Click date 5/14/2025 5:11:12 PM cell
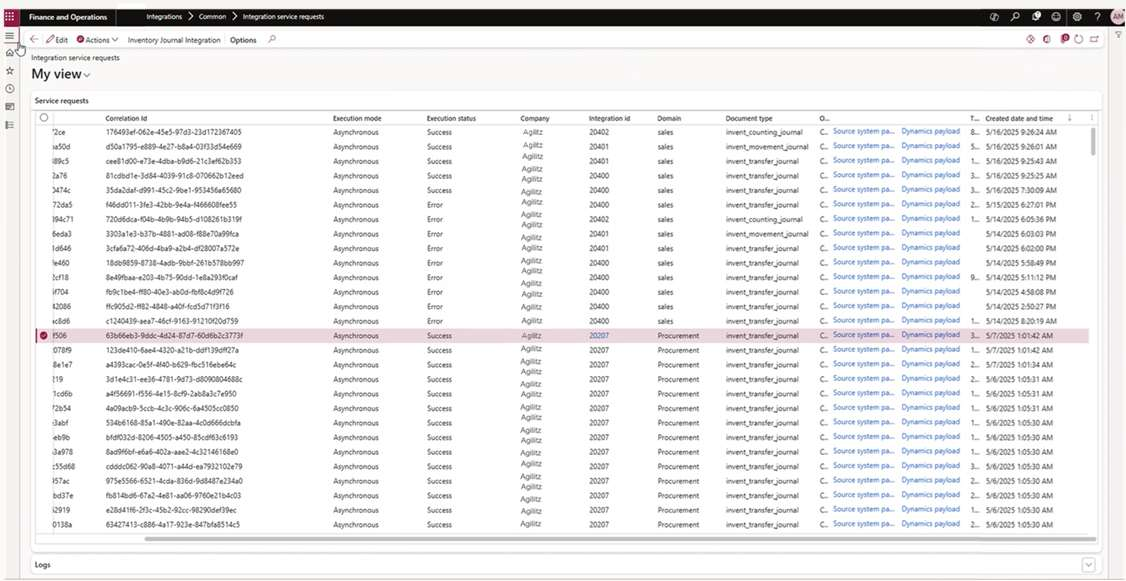 (x=1020, y=277)
